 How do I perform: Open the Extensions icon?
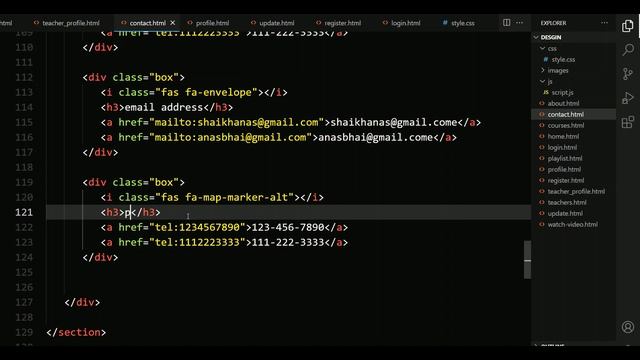coord(628,122)
